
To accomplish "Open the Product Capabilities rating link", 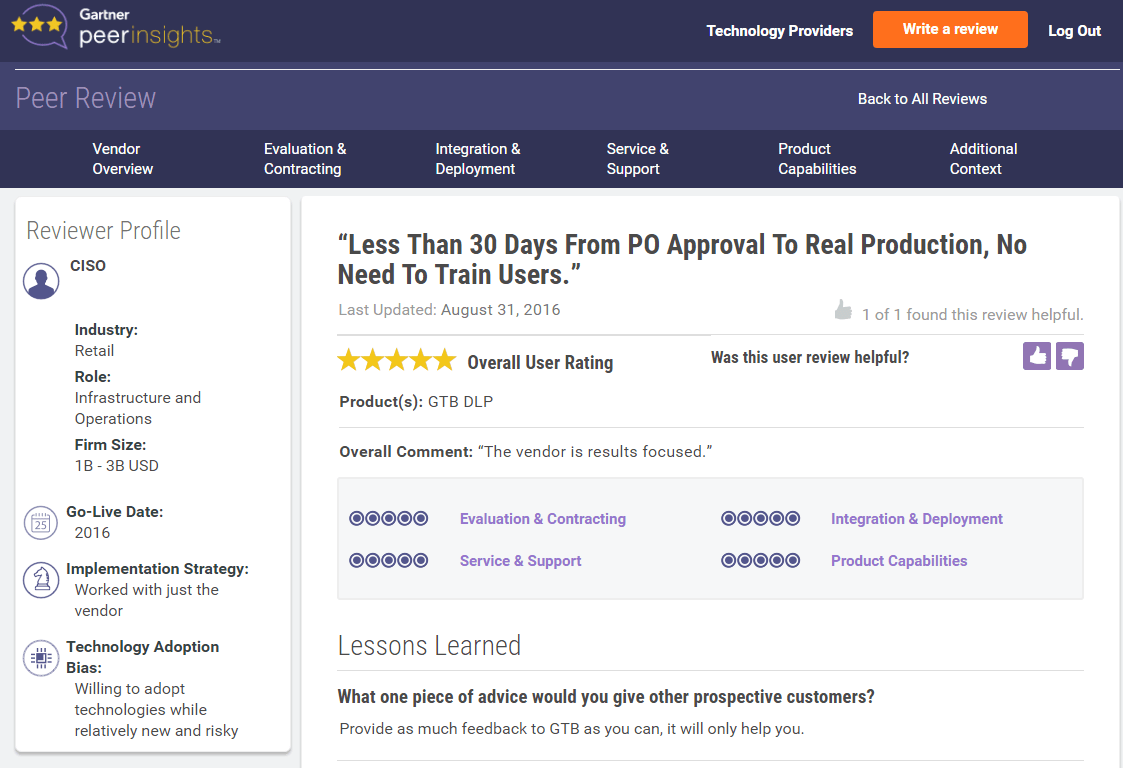I will (x=899, y=561).
